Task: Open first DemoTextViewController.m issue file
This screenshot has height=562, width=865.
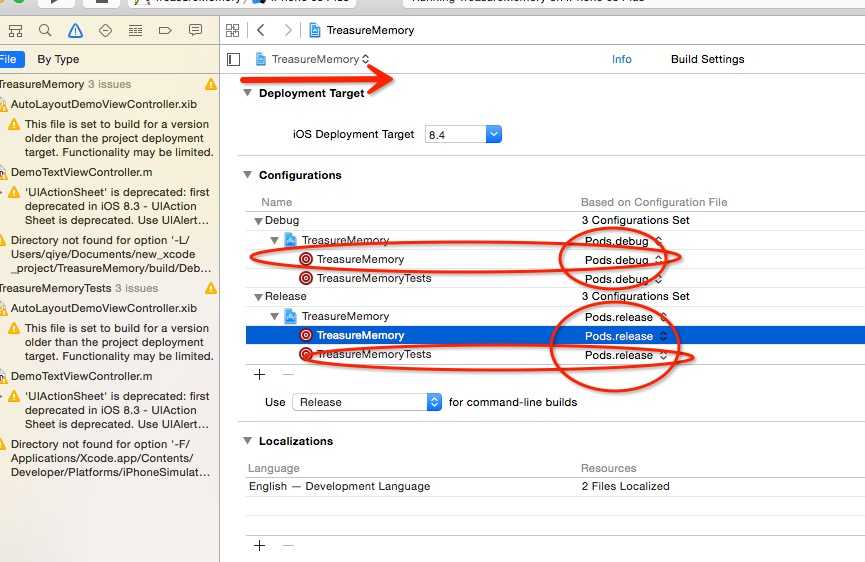Action: (82, 172)
